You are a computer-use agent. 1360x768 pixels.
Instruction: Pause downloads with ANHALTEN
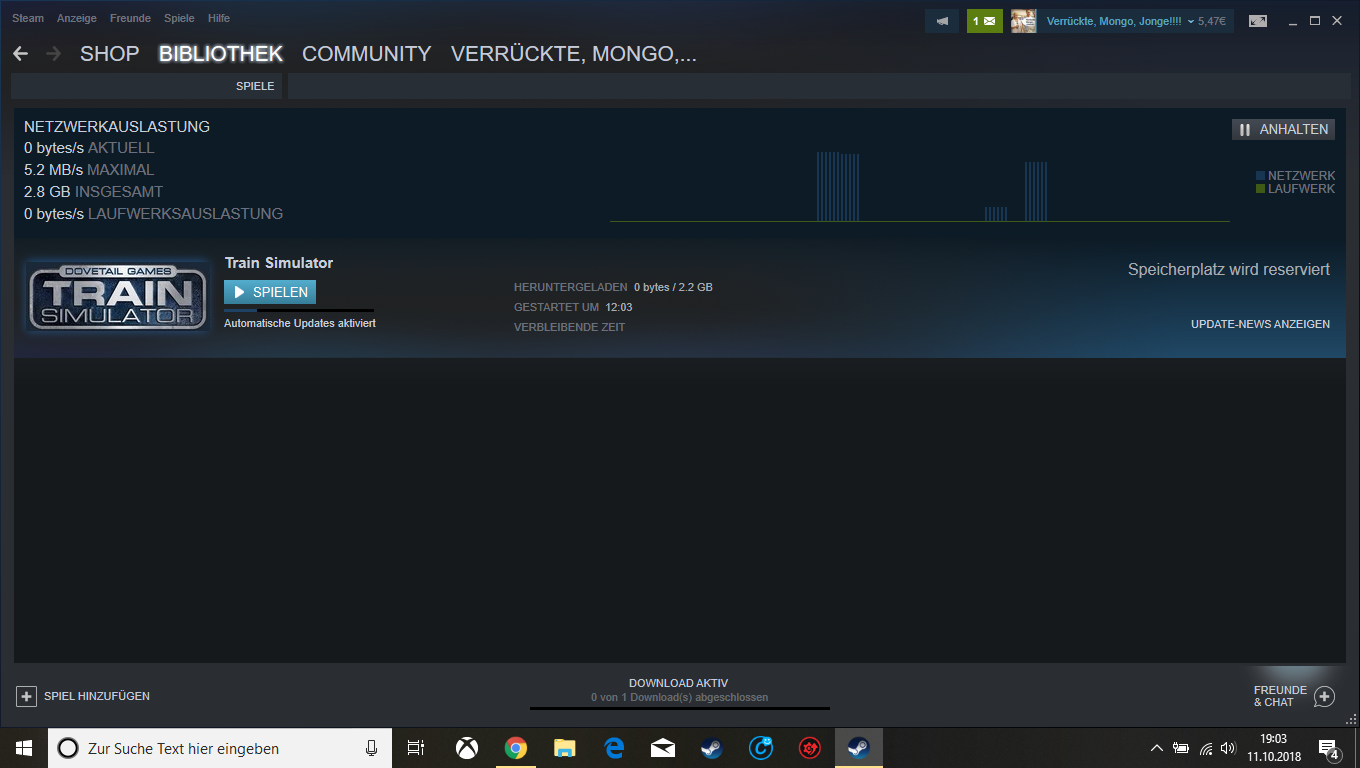(1284, 129)
